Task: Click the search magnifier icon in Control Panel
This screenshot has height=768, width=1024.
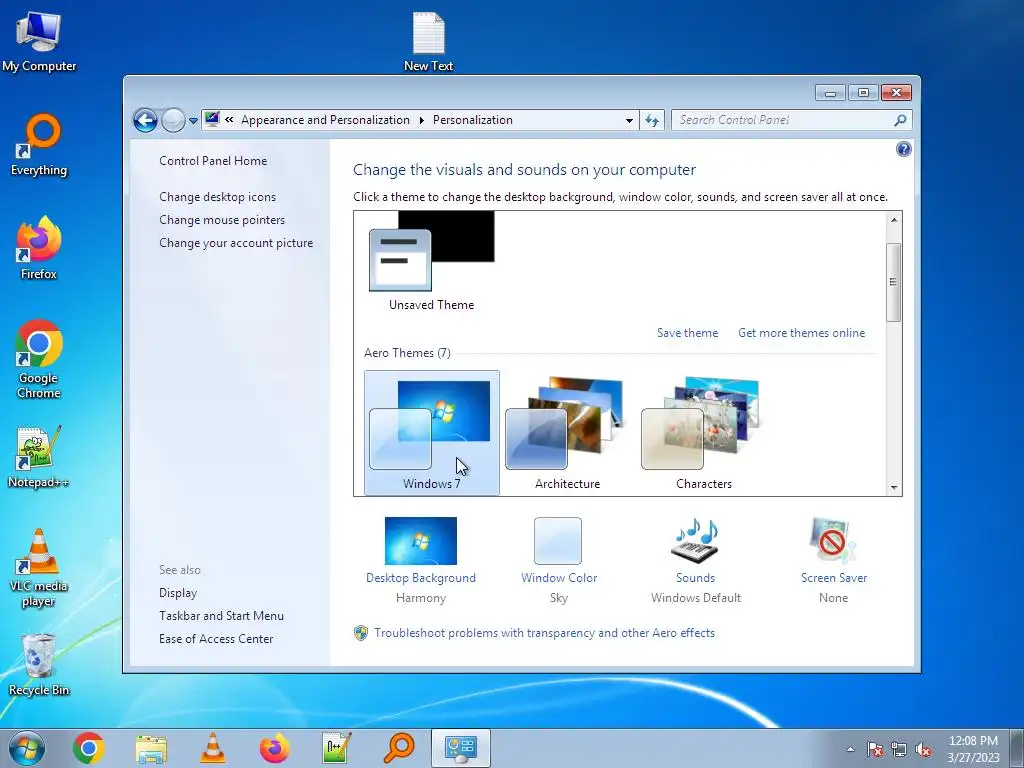Action: tap(901, 120)
